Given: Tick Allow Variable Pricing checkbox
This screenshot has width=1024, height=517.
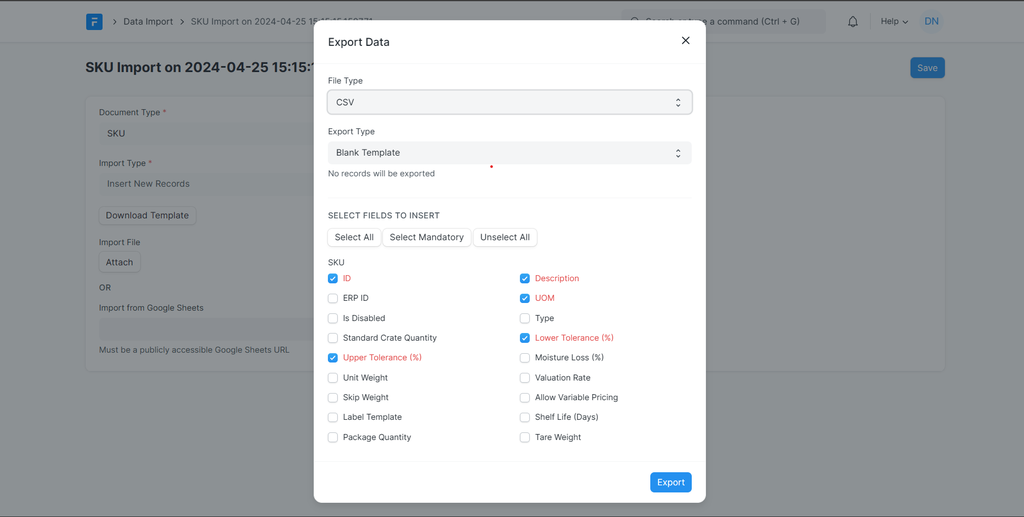Looking at the screenshot, I should click(525, 398).
